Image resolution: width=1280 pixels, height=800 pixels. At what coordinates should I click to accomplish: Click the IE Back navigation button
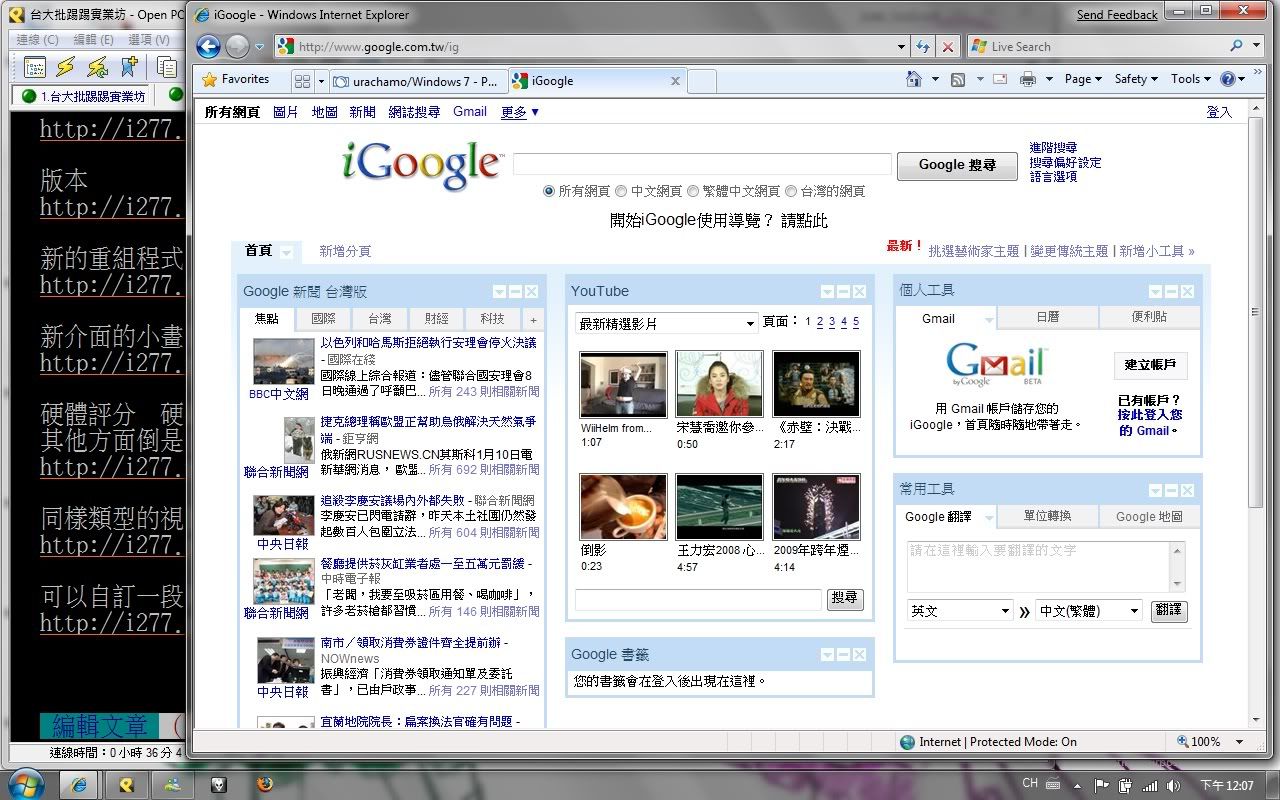[x=208, y=46]
